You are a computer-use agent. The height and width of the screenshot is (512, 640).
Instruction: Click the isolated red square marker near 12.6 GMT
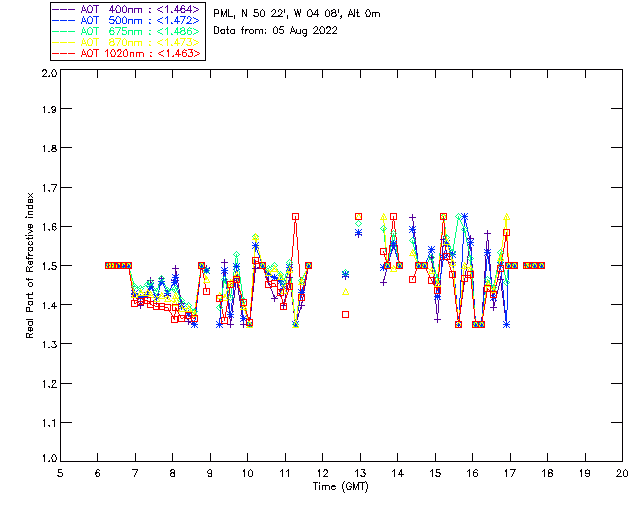pos(345,314)
